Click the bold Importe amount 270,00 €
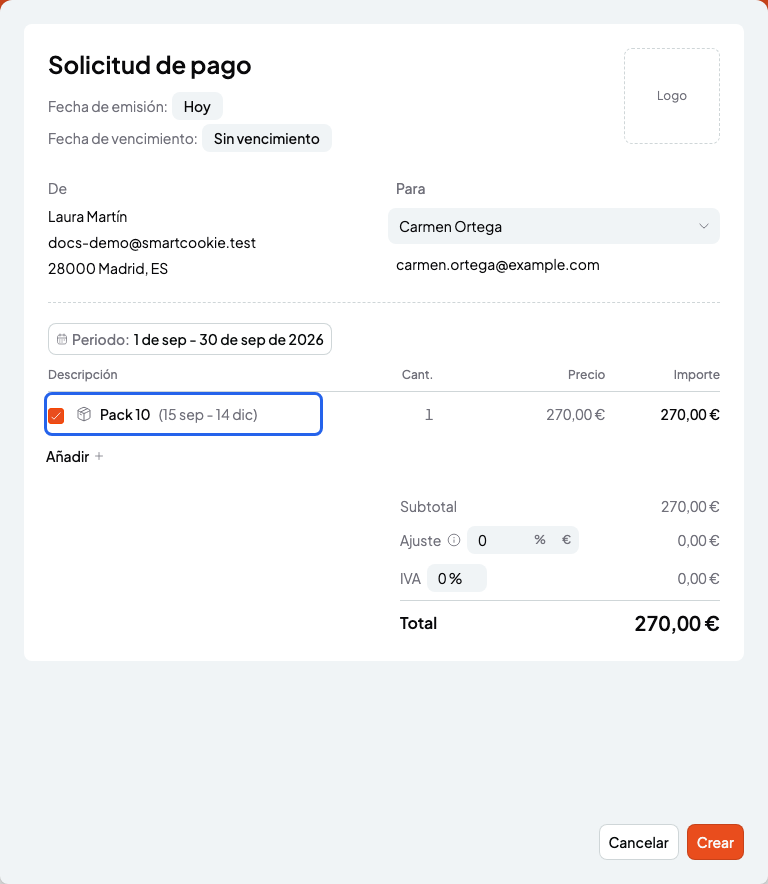The image size is (768, 884). [690, 414]
